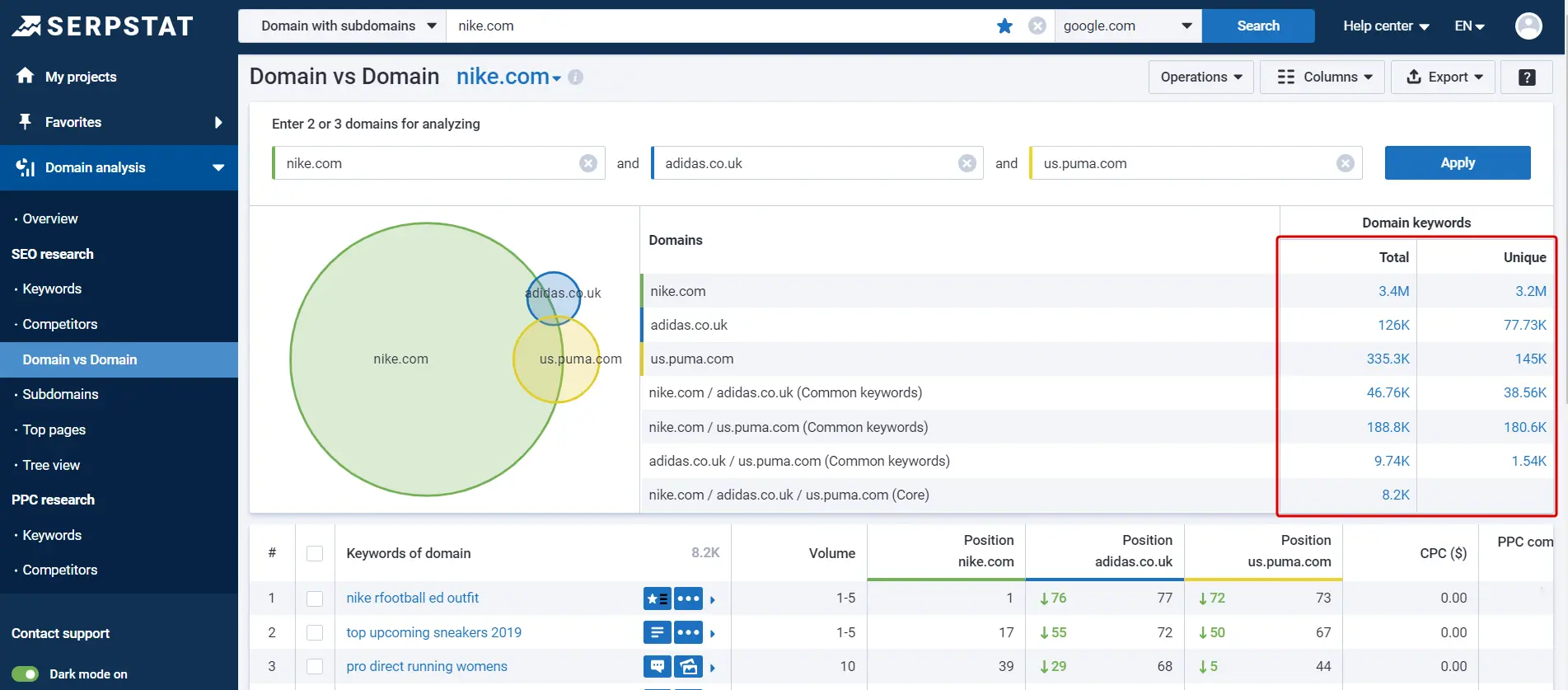Clear the nike.com domain field
Screen dimensions: 1568x690
tap(588, 163)
